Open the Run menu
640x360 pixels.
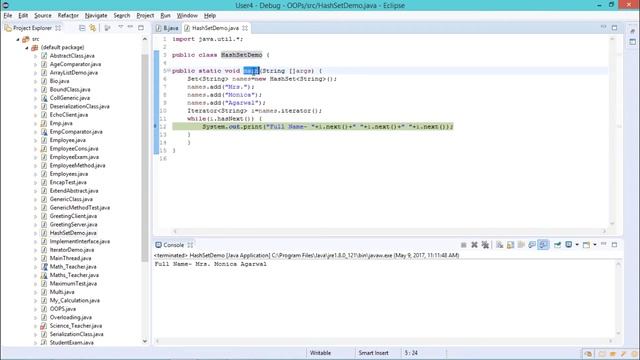pos(165,16)
